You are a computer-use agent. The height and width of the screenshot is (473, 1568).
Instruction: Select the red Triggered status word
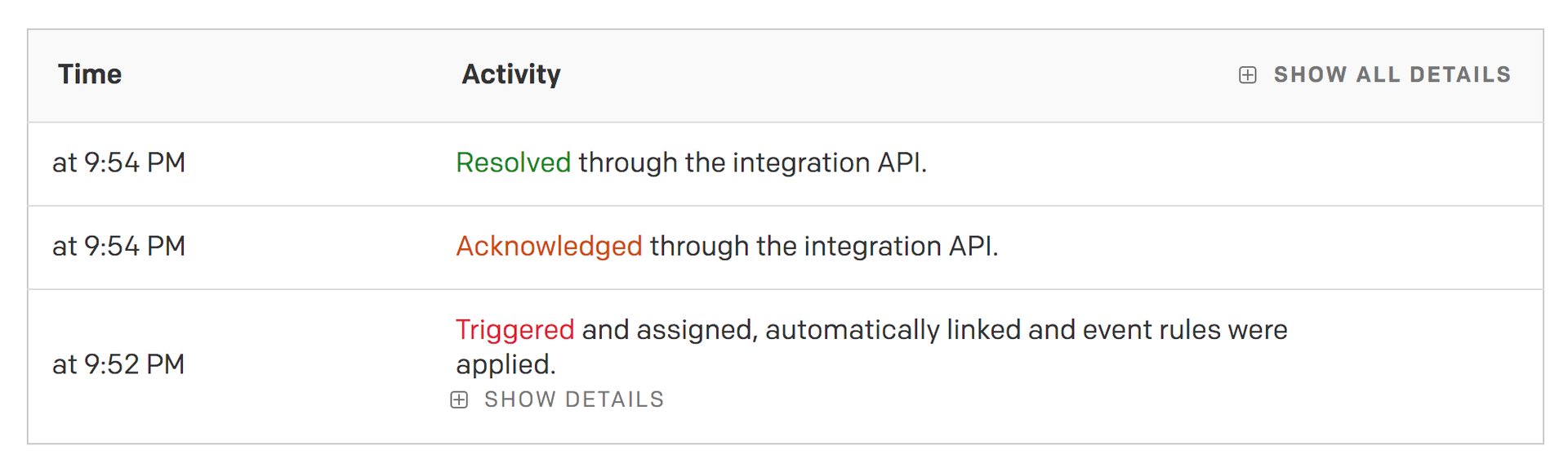[x=514, y=329]
